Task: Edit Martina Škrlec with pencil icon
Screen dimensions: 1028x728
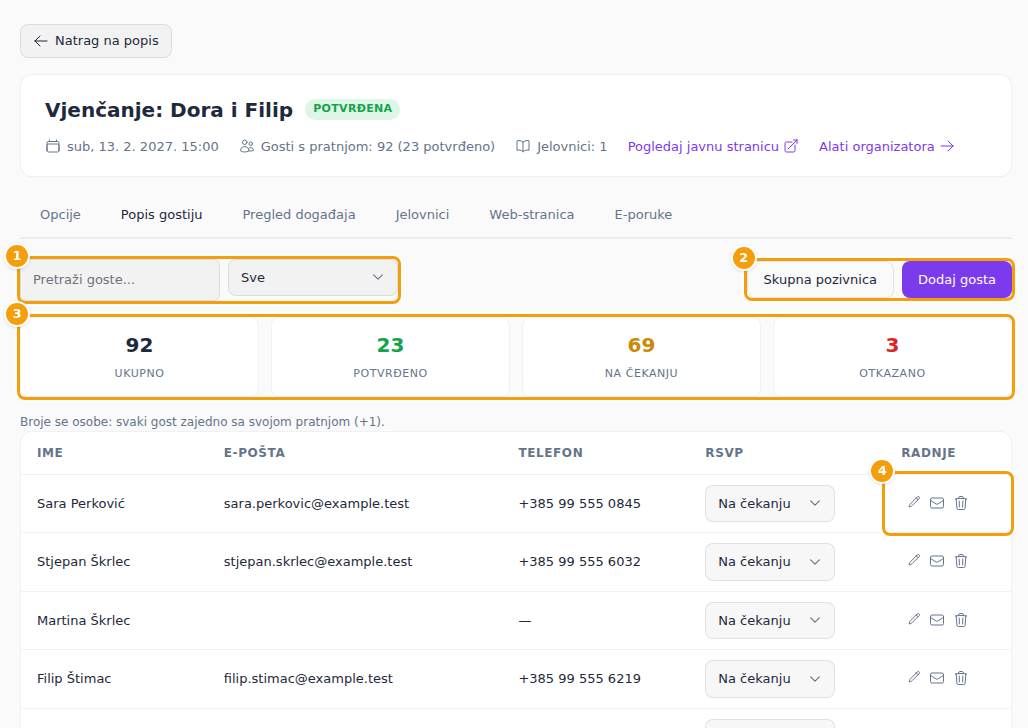Action: [914, 620]
